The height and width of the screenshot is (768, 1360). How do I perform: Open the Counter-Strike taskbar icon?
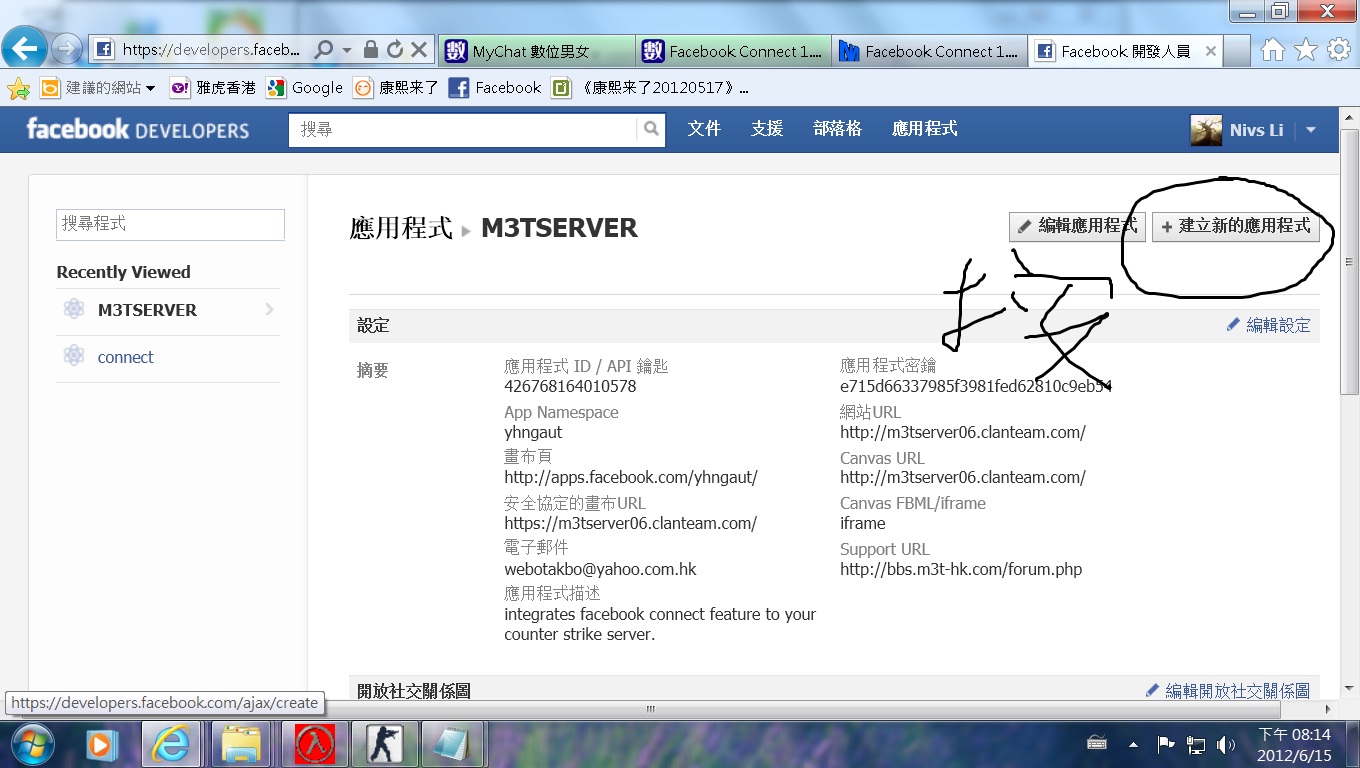click(x=385, y=744)
